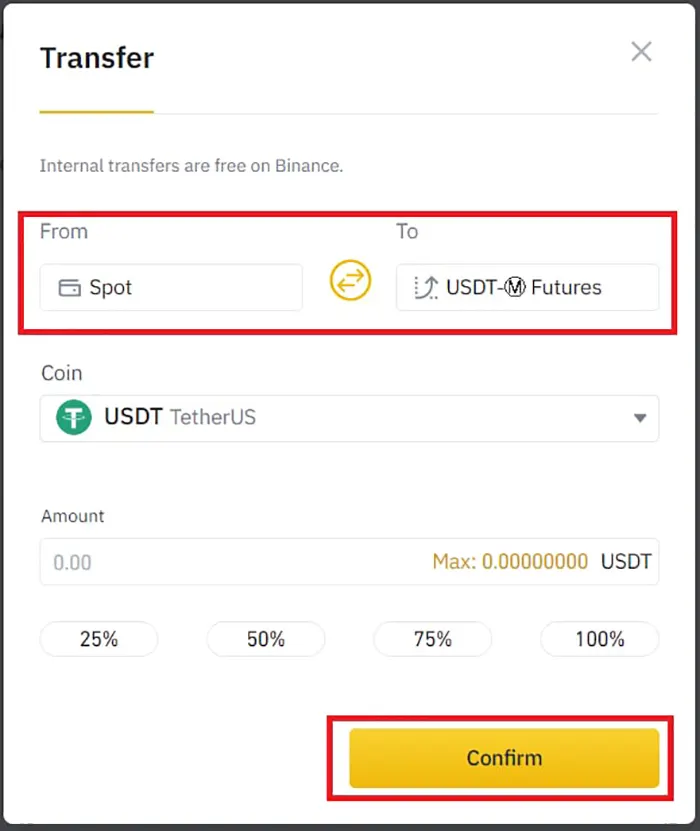Swap From and To accounts using the arrows icon

[348, 281]
